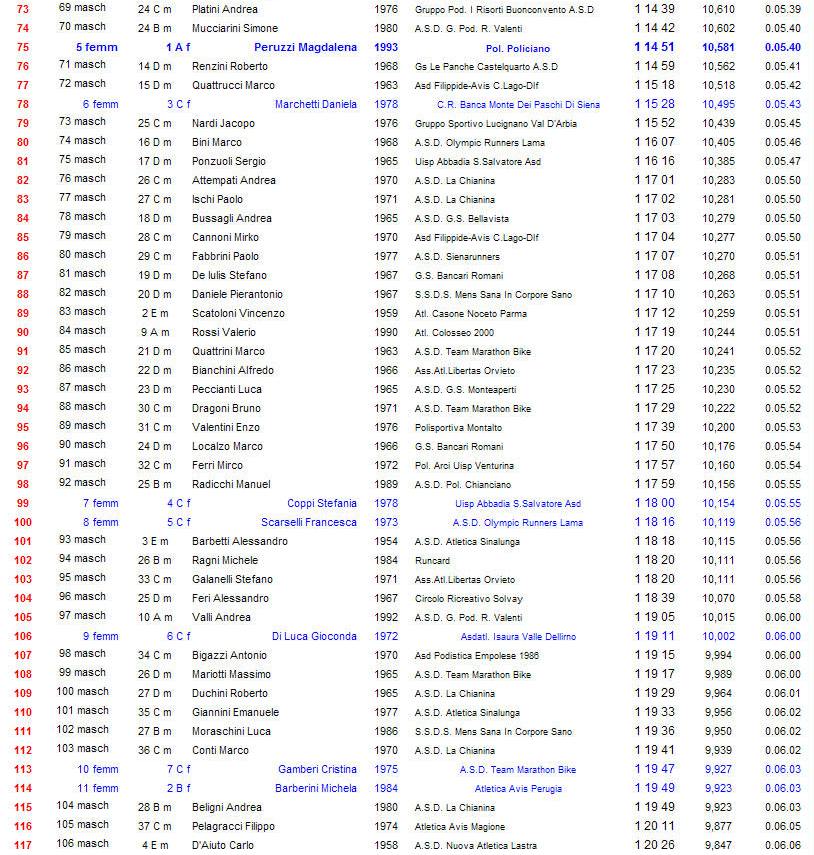Click the finish time 1 20 26
This screenshot has height=855, width=814.
(654, 845)
